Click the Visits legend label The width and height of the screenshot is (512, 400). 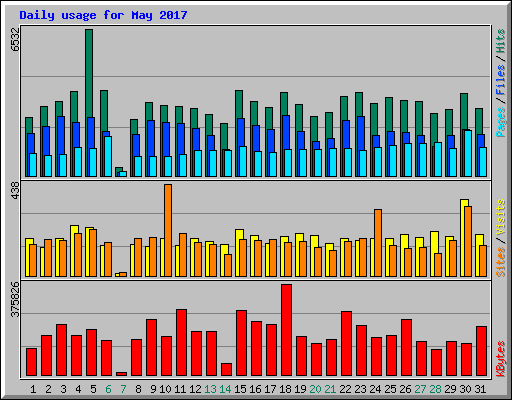501,217
